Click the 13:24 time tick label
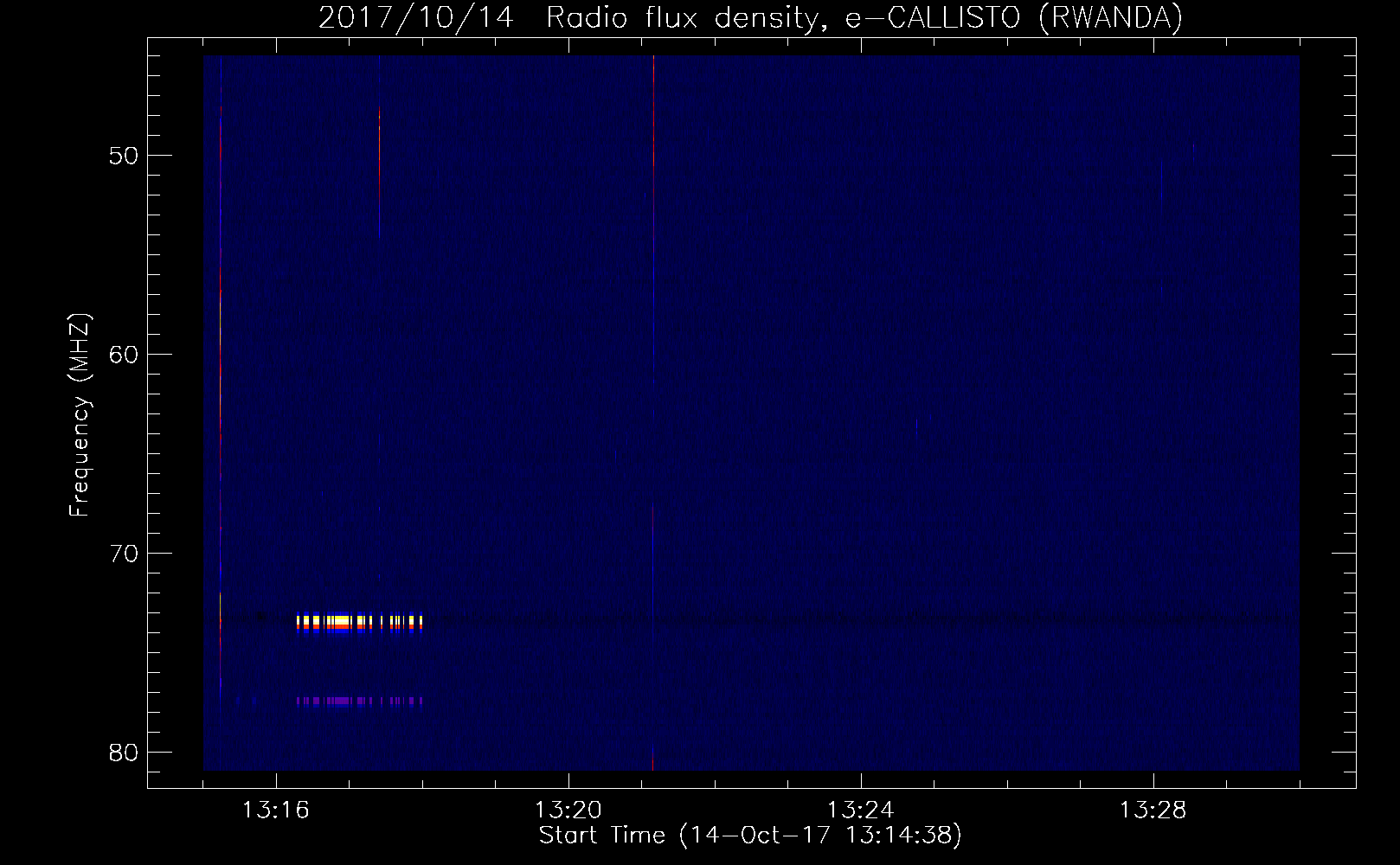Screen dimensions: 1400x865 [861, 811]
